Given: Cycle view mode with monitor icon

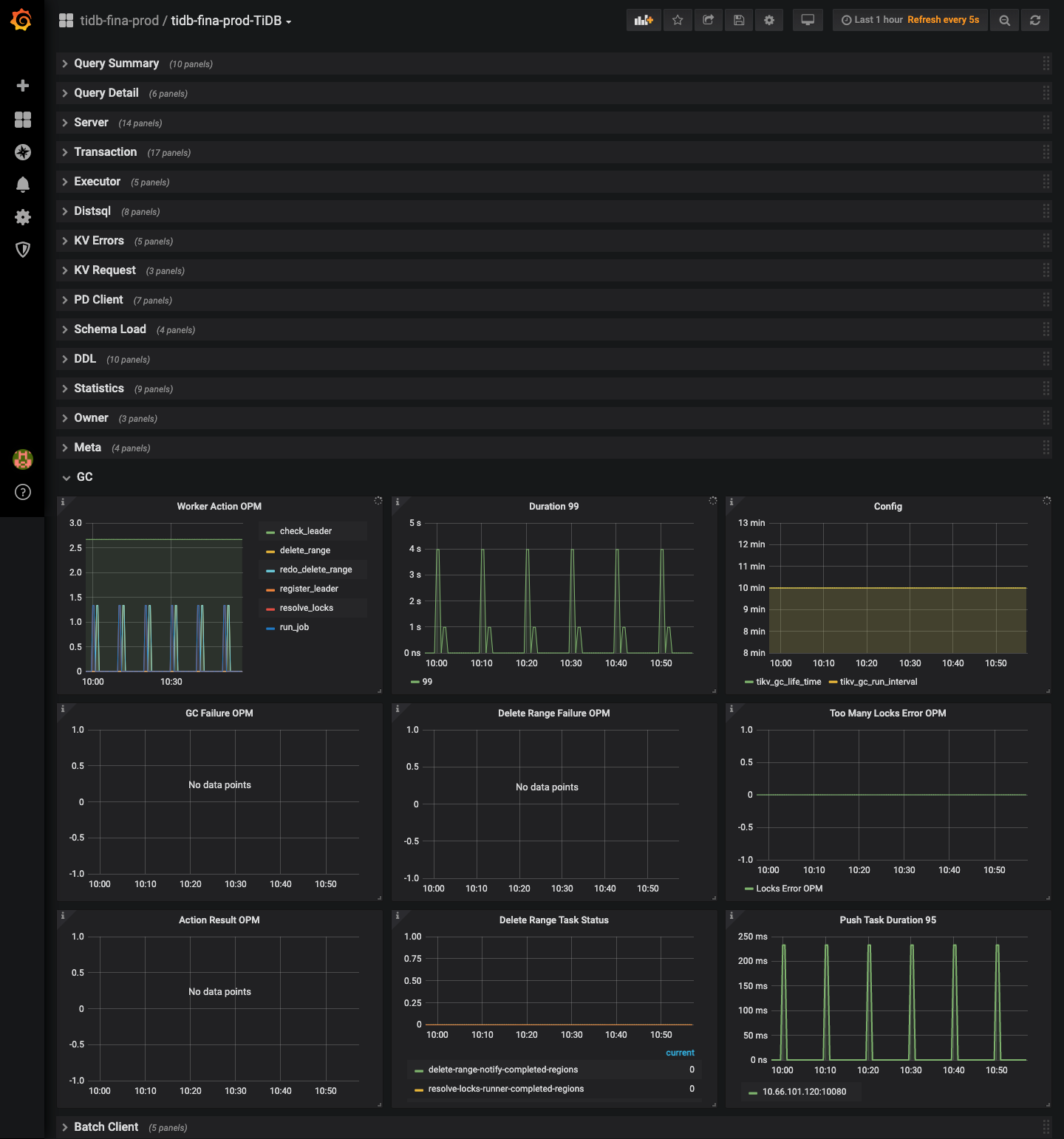Looking at the screenshot, I should (x=808, y=20).
